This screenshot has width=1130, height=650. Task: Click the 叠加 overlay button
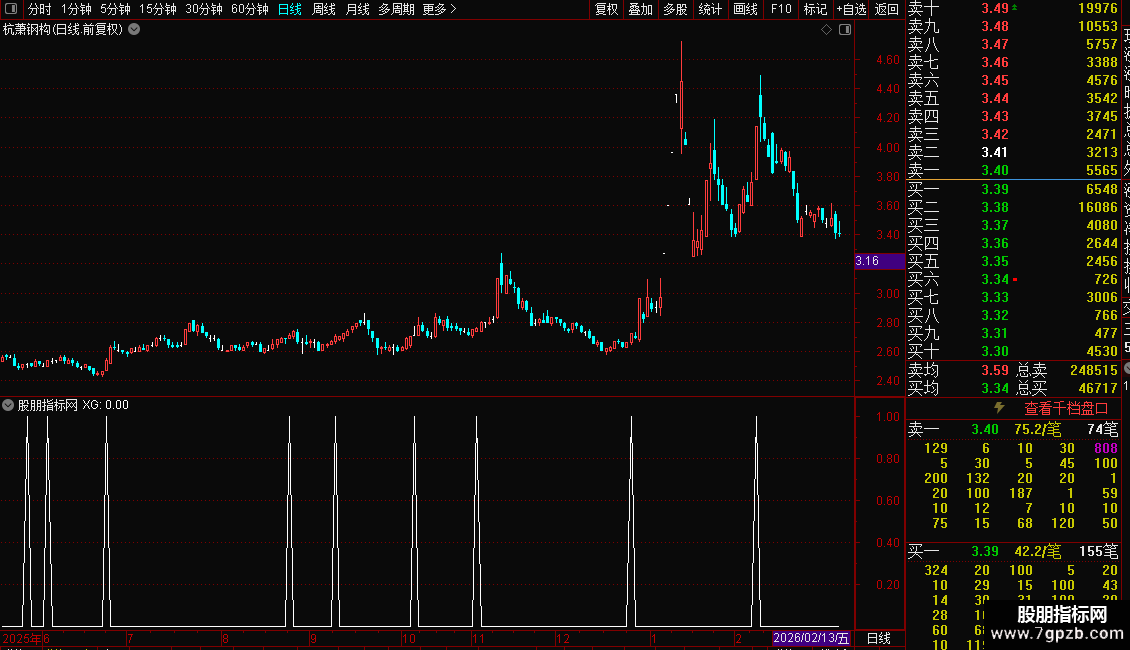[640, 9]
